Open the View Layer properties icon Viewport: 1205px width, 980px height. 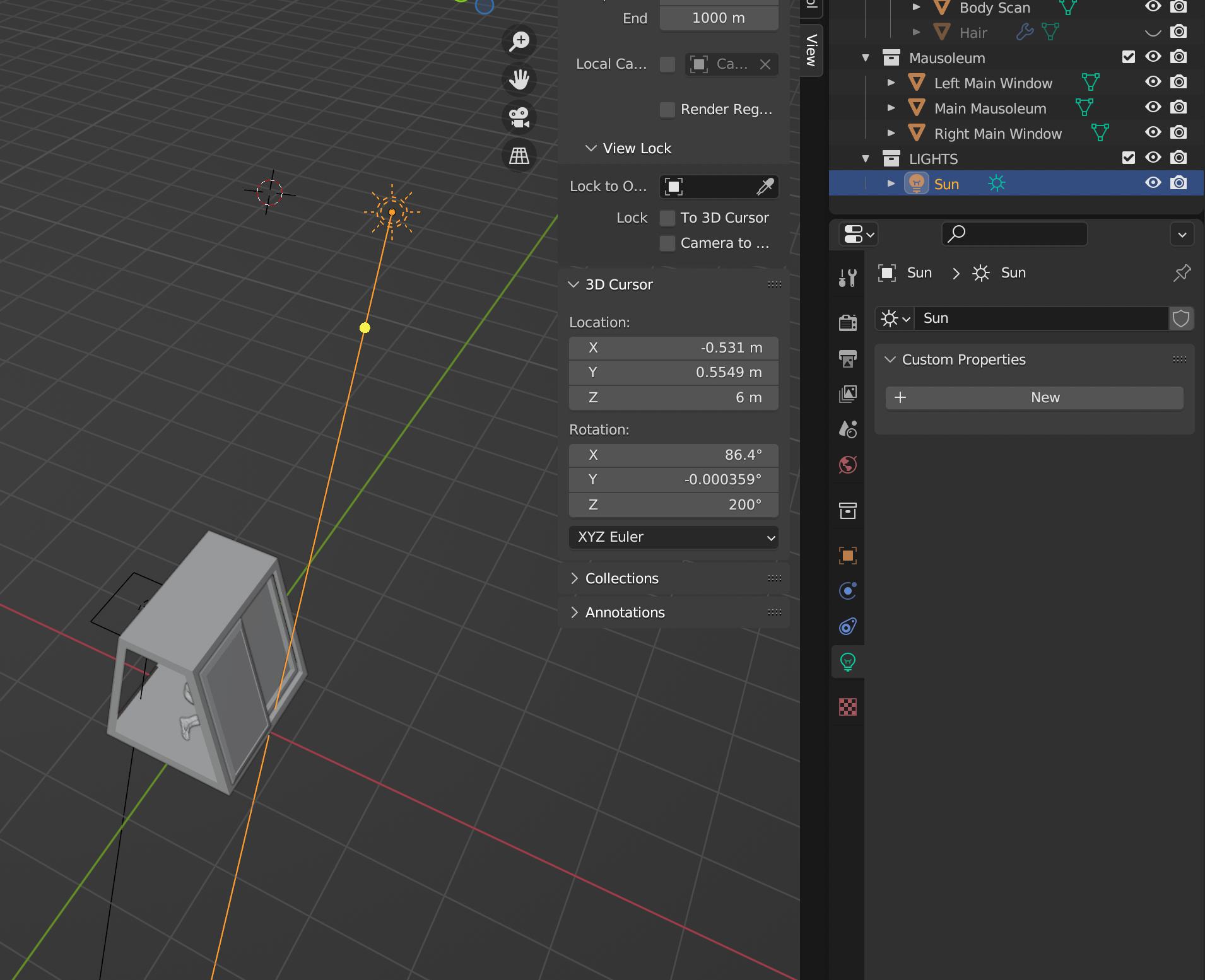[847, 394]
